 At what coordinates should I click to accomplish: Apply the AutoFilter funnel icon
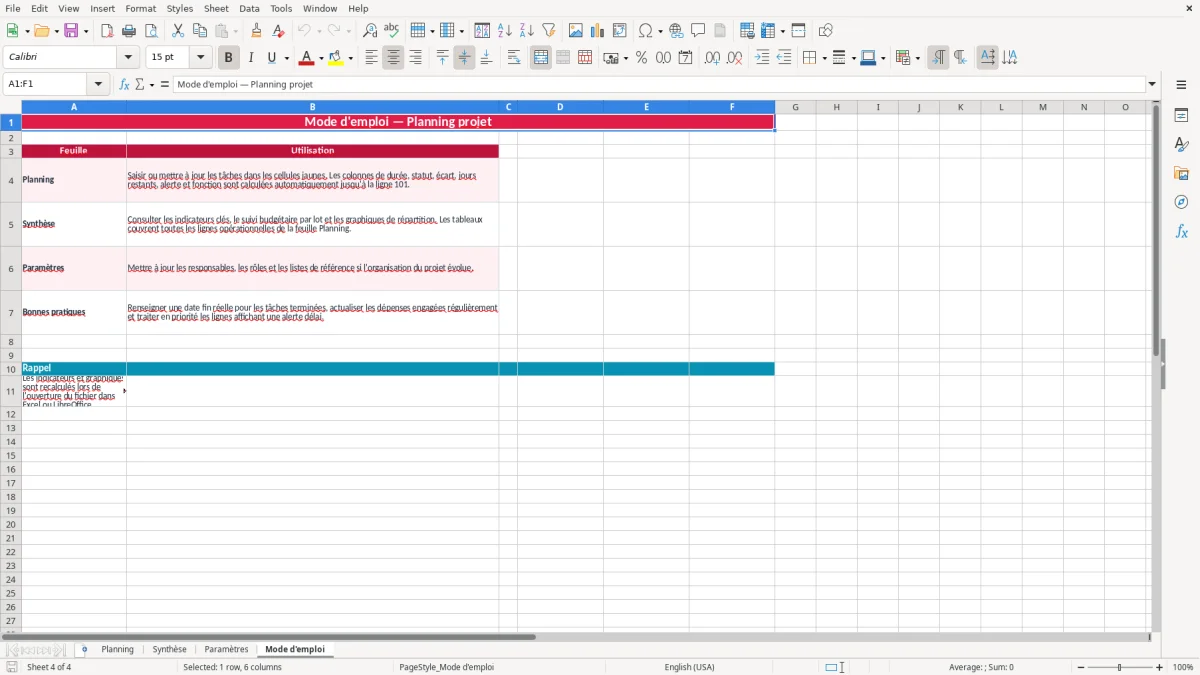coord(548,31)
